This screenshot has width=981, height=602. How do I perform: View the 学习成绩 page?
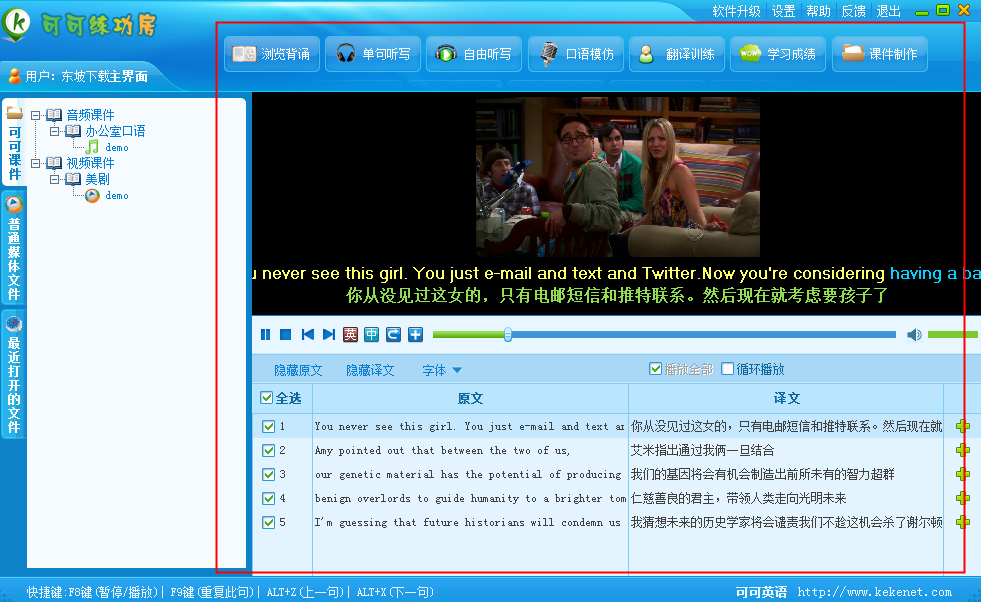778,54
